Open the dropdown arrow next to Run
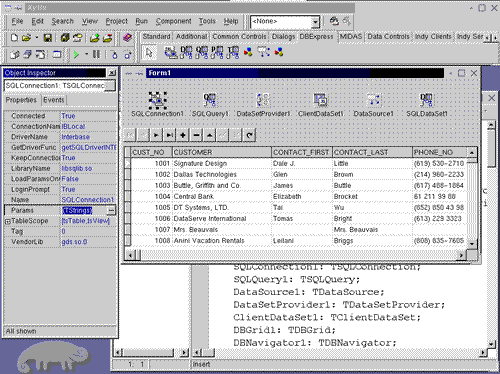The height and width of the screenshot is (374, 500). (x=86, y=54)
